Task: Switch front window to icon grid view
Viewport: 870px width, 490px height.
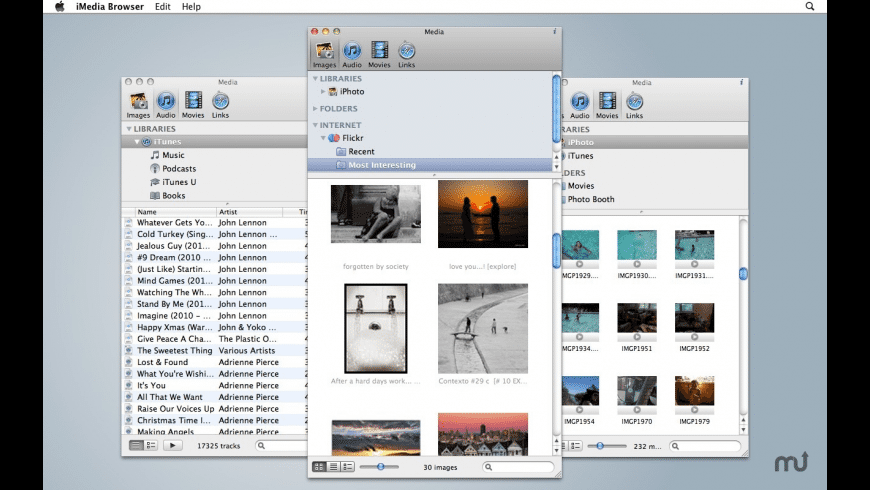Action: click(319, 467)
